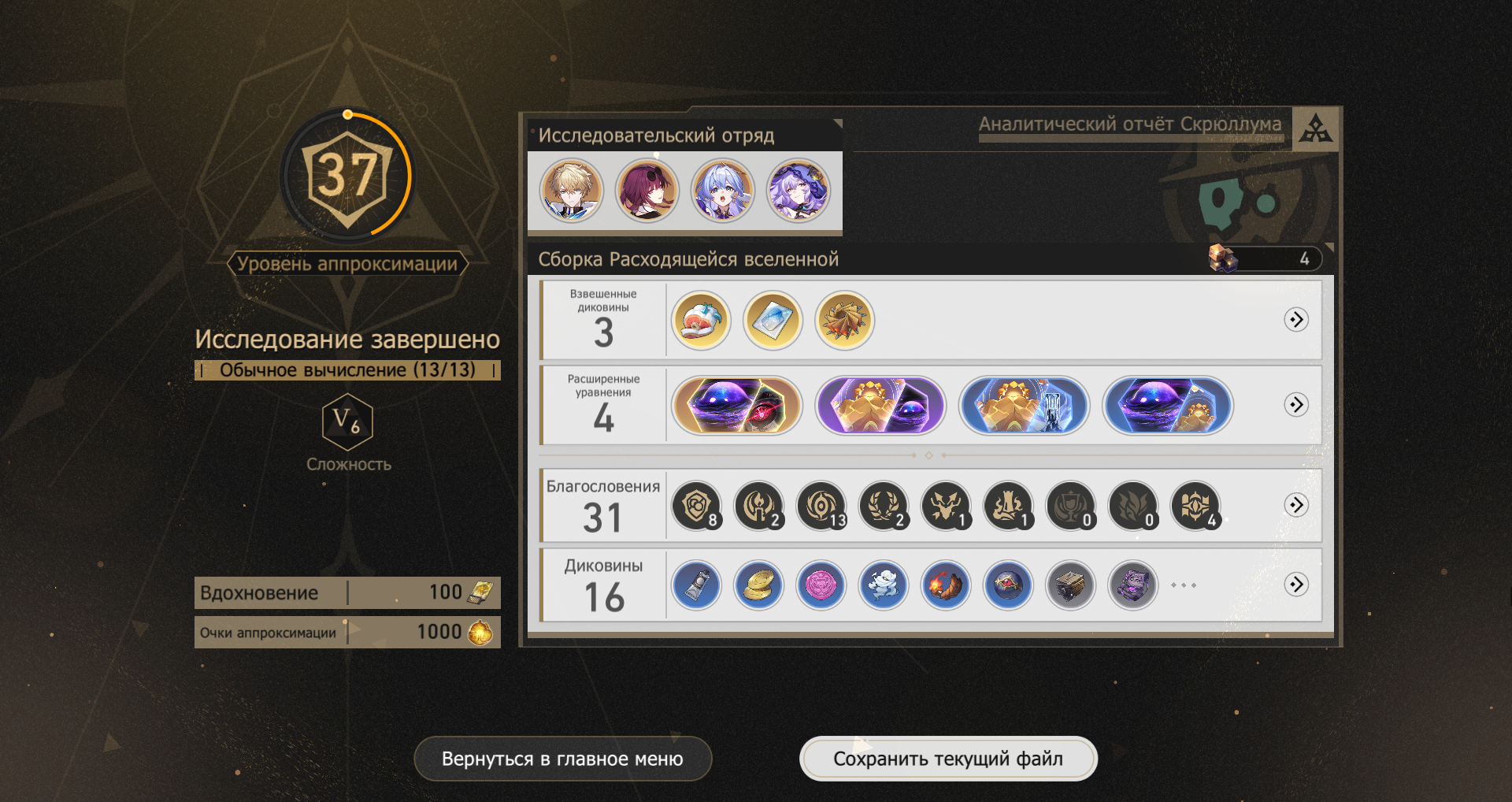Image resolution: width=1512 pixels, height=802 pixels.
Task: Click the blue-haired character portrait
Action: [x=723, y=191]
